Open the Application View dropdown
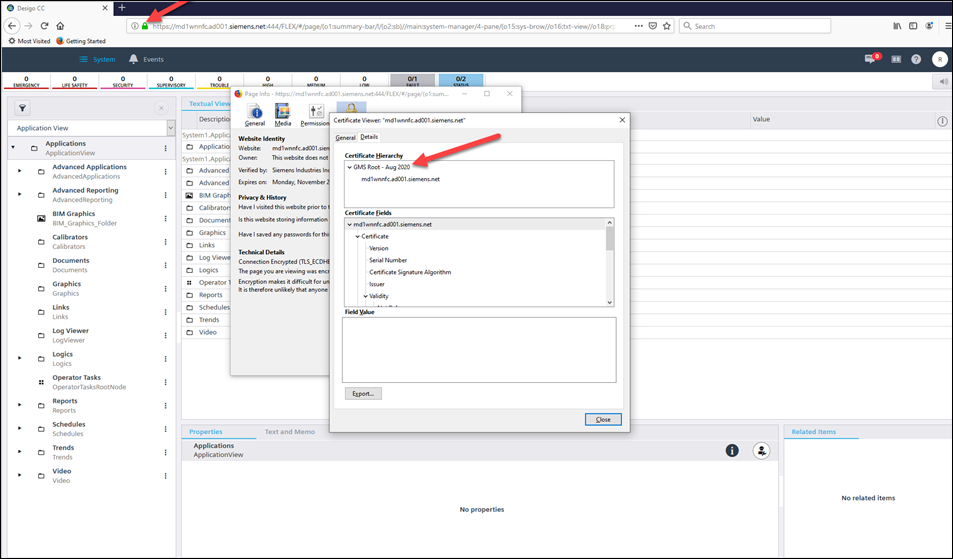Image resolution: width=953 pixels, height=559 pixels. click(x=171, y=128)
